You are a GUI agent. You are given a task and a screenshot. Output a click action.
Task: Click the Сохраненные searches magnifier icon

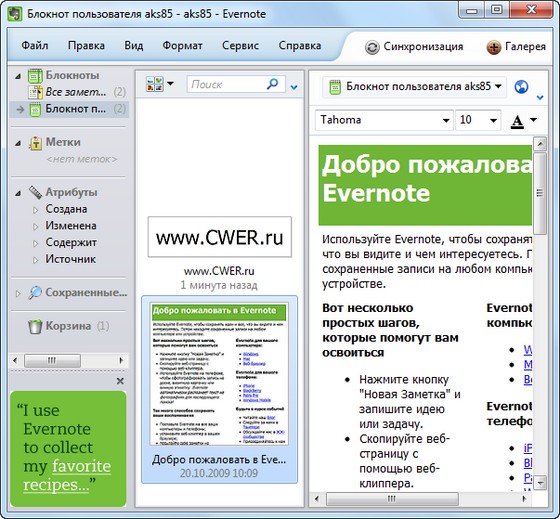click(x=35, y=293)
